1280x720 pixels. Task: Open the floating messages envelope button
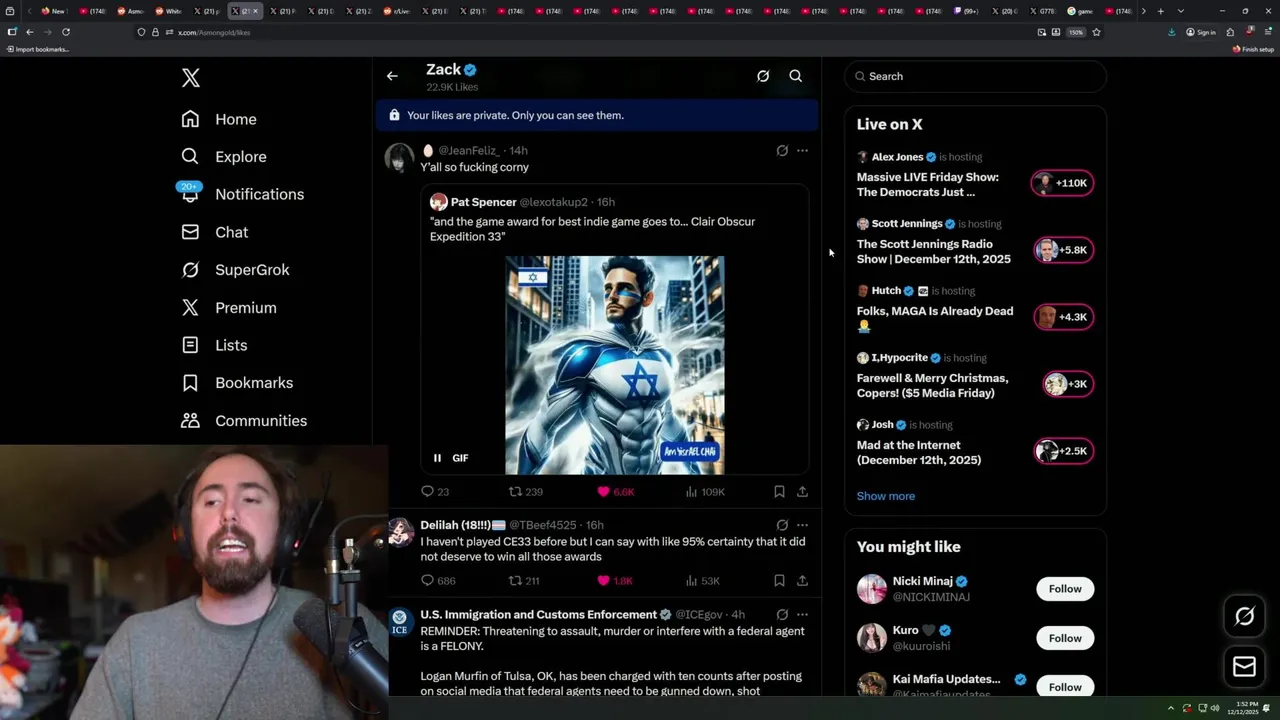(1244, 666)
